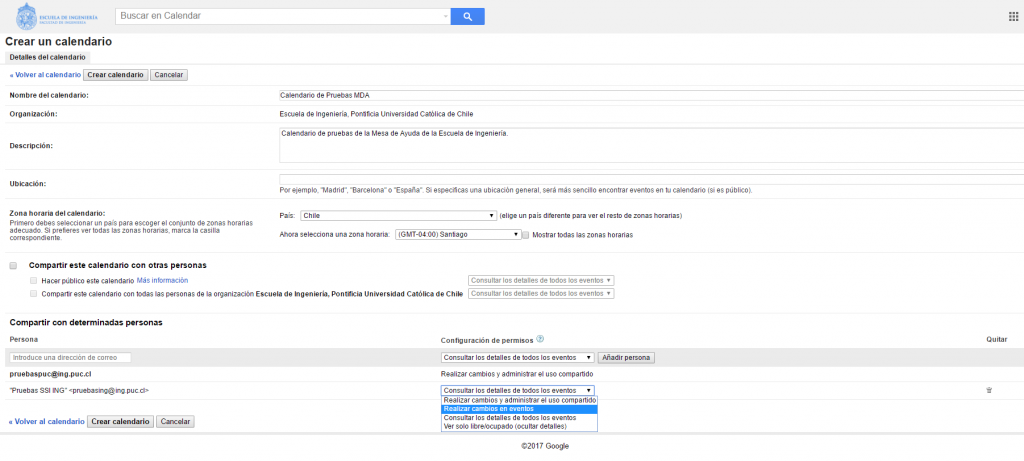Click top Crear calendario button

click(116, 75)
